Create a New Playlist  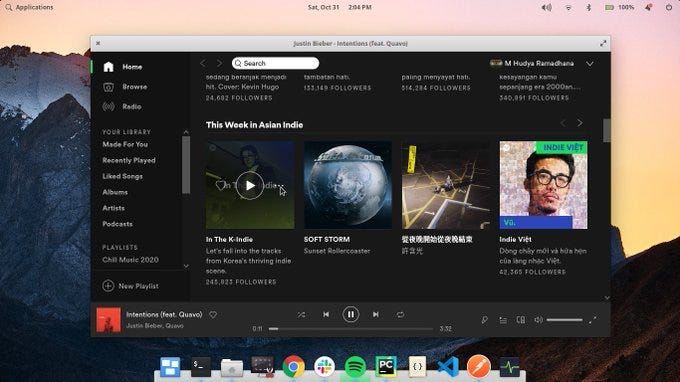click(131, 286)
